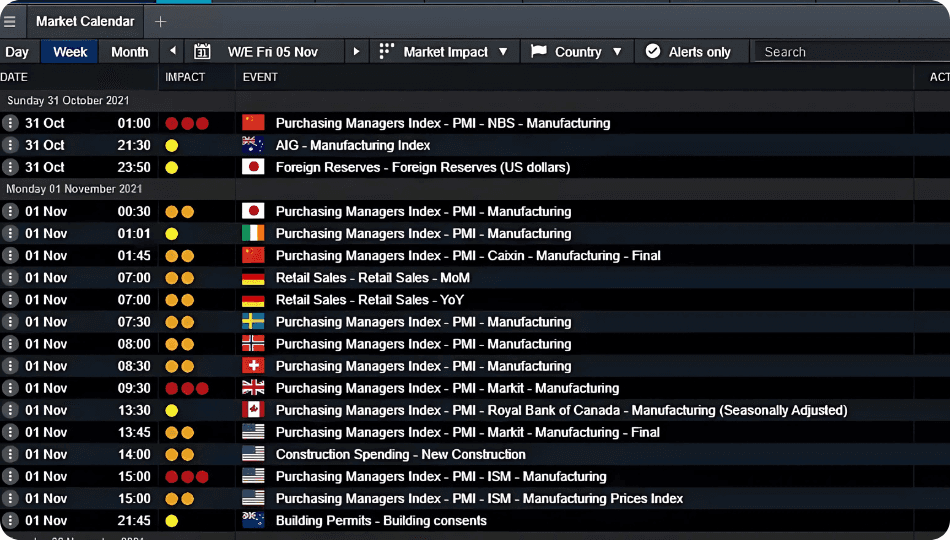
Task: Open row options for Construction Spending event
Action: [x=10, y=454]
